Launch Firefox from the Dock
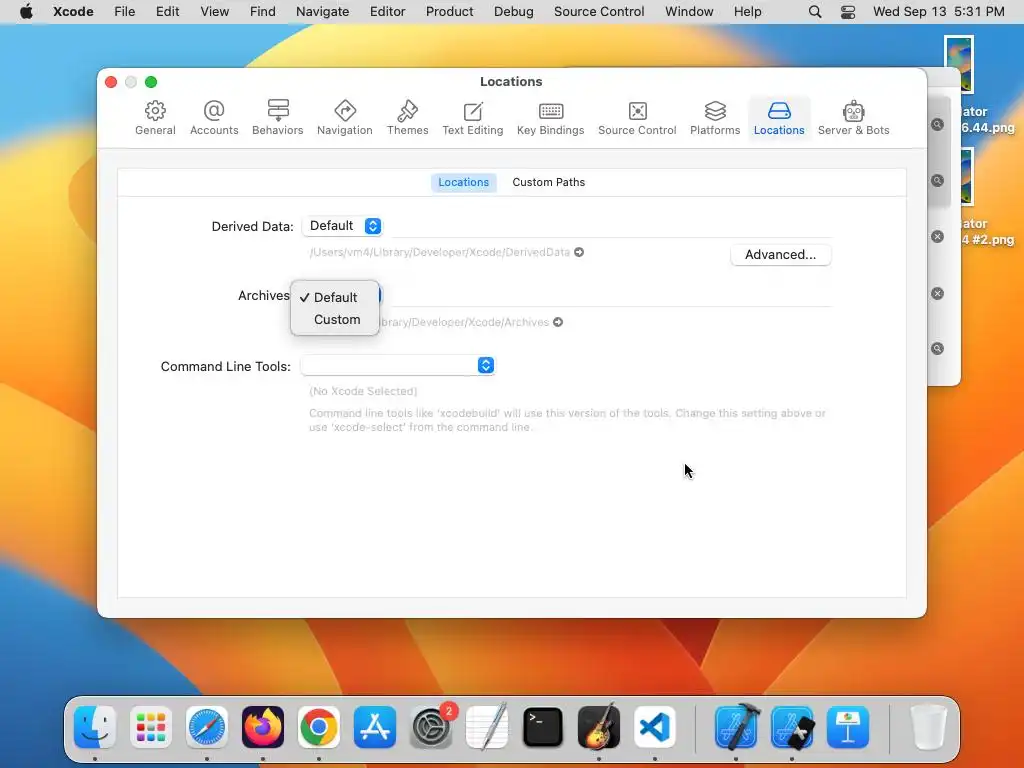1024x768 pixels. pyautogui.click(x=263, y=727)
